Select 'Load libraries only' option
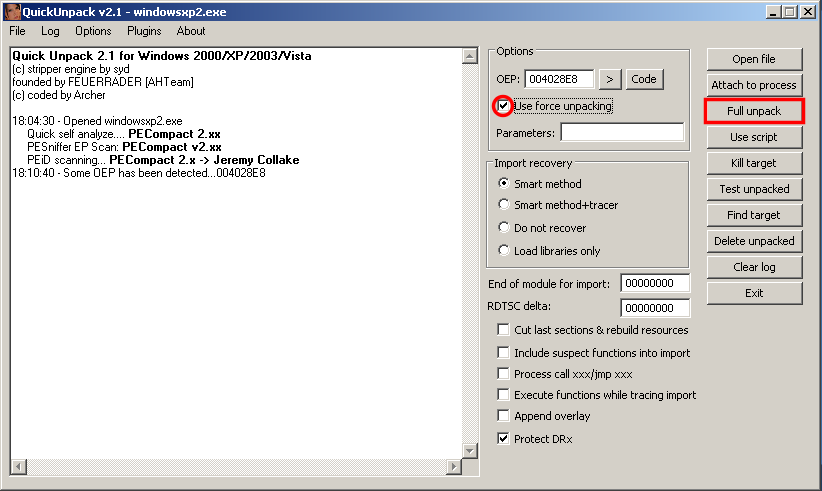Viewport: 822px width, 491px height. (x=504, y=250)
